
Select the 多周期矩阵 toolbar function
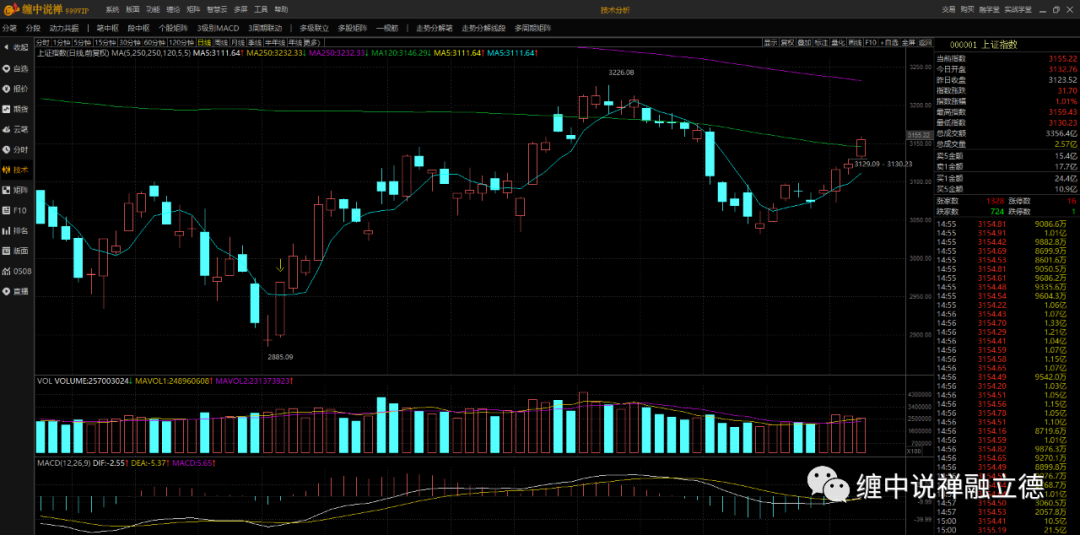tap(532, 28)
